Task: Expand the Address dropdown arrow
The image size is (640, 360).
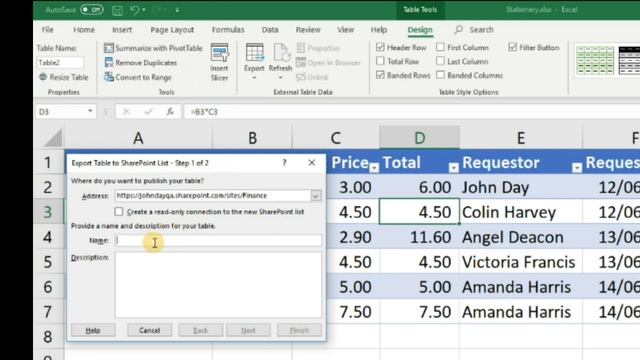Action: pyautogui.click(x=316, y=196)
